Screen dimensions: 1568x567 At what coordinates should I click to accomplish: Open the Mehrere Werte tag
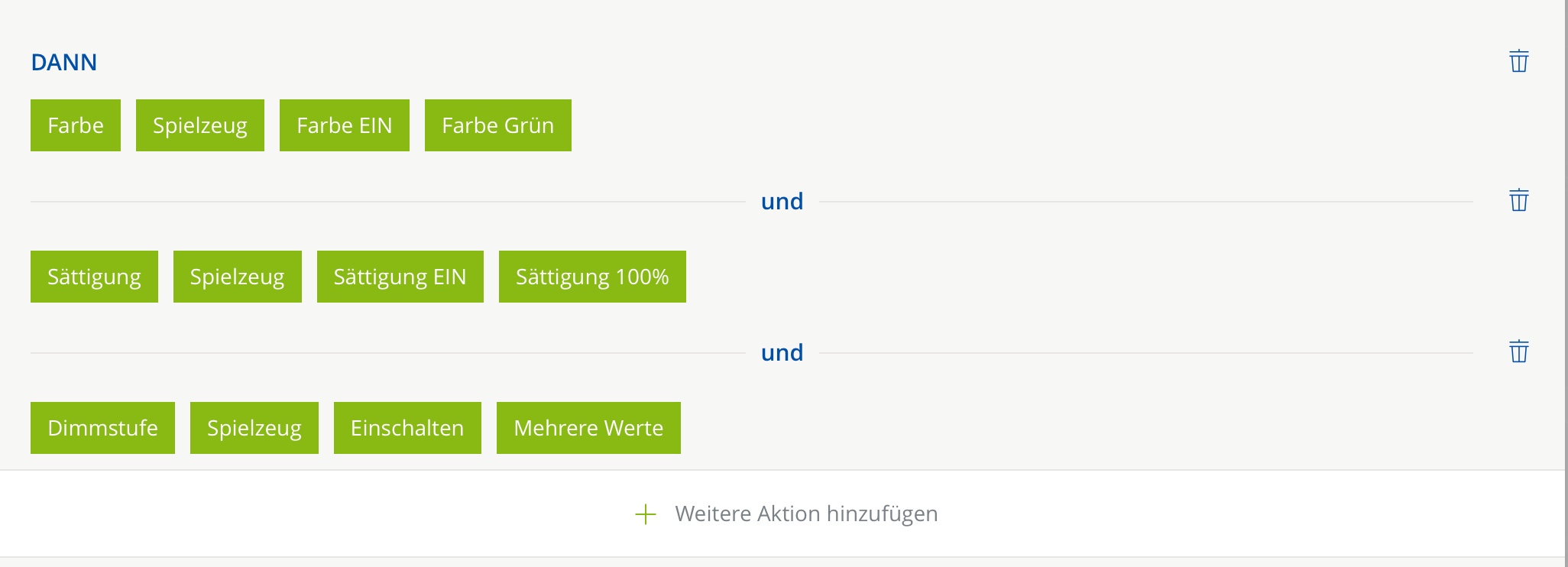coord(588,428)
